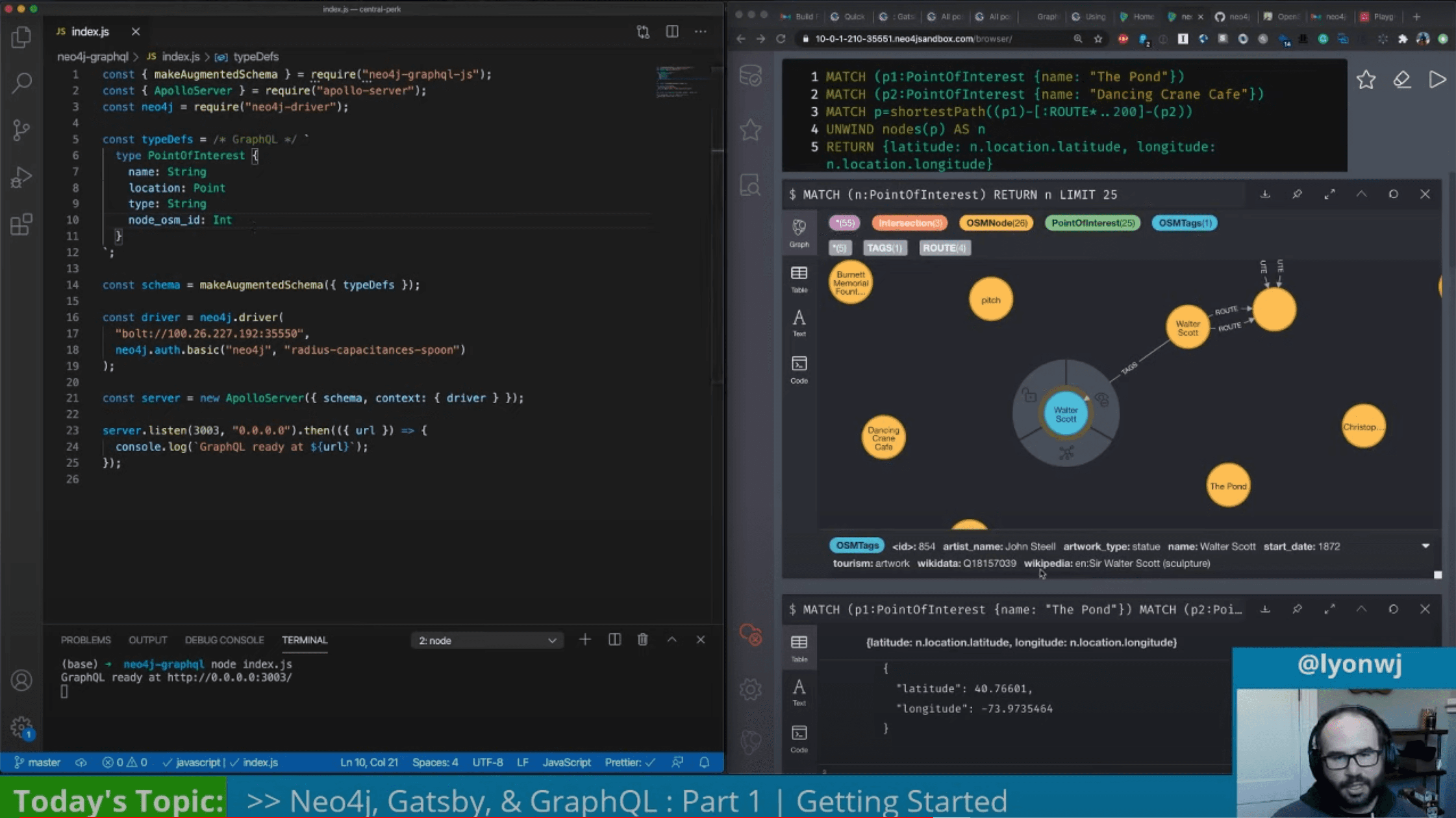Collapse the PointOfInterest result frame
The height and width of the screenshot is (818, 1456).
click(x=1361, y=194)
